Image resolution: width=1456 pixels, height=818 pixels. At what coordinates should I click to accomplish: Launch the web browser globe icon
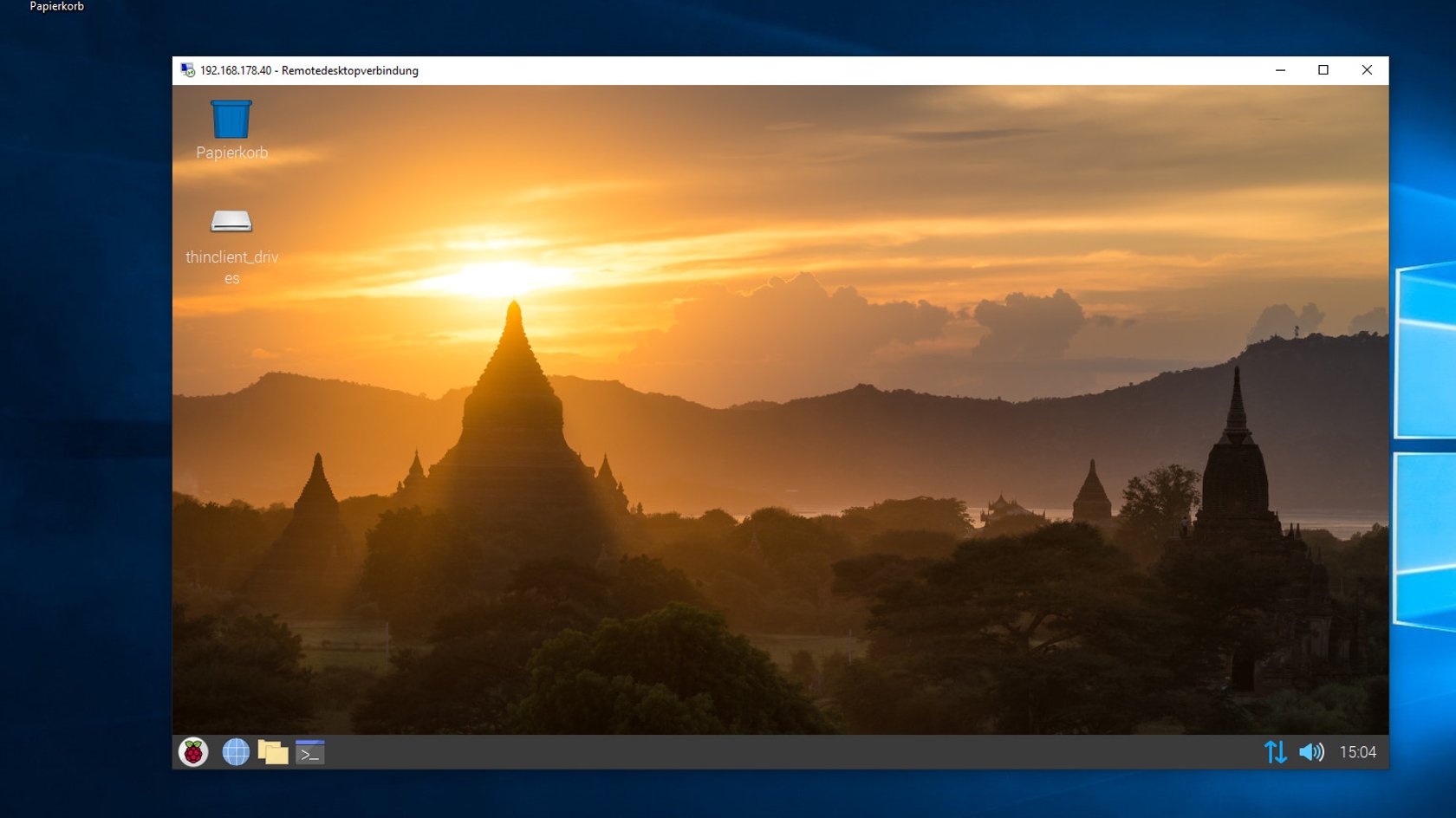pos(235,752)
